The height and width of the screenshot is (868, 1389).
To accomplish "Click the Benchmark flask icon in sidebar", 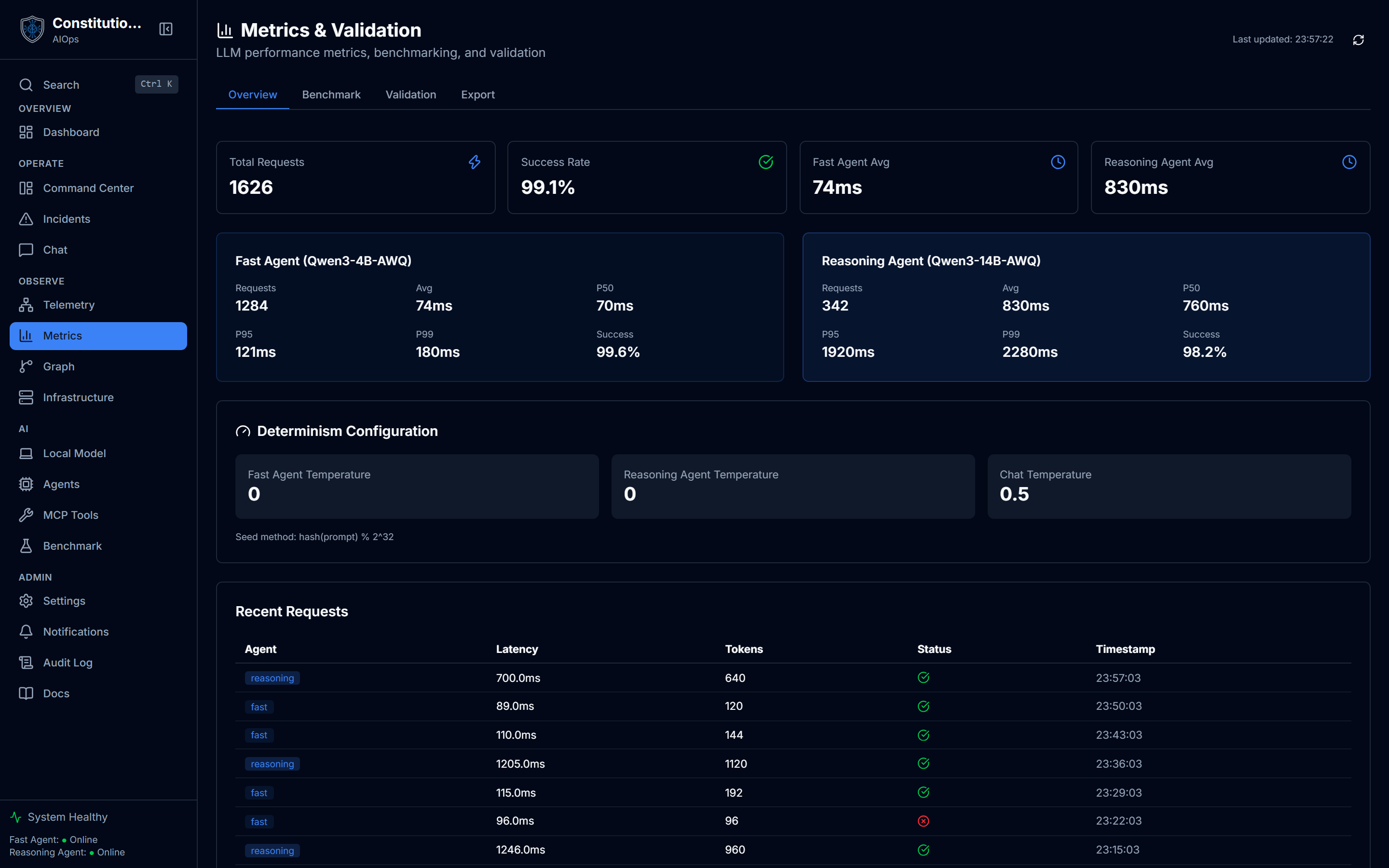I will [x=26, y=546].
